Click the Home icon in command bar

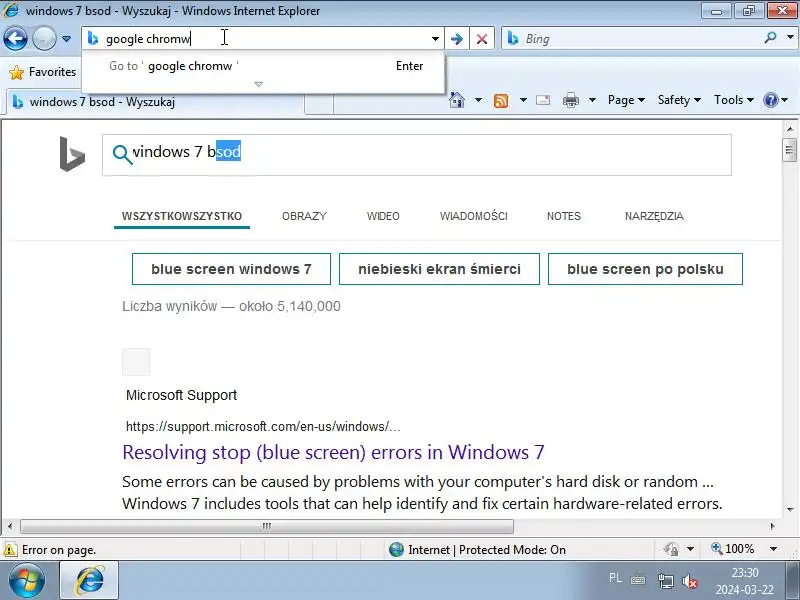tap(457, 100)
